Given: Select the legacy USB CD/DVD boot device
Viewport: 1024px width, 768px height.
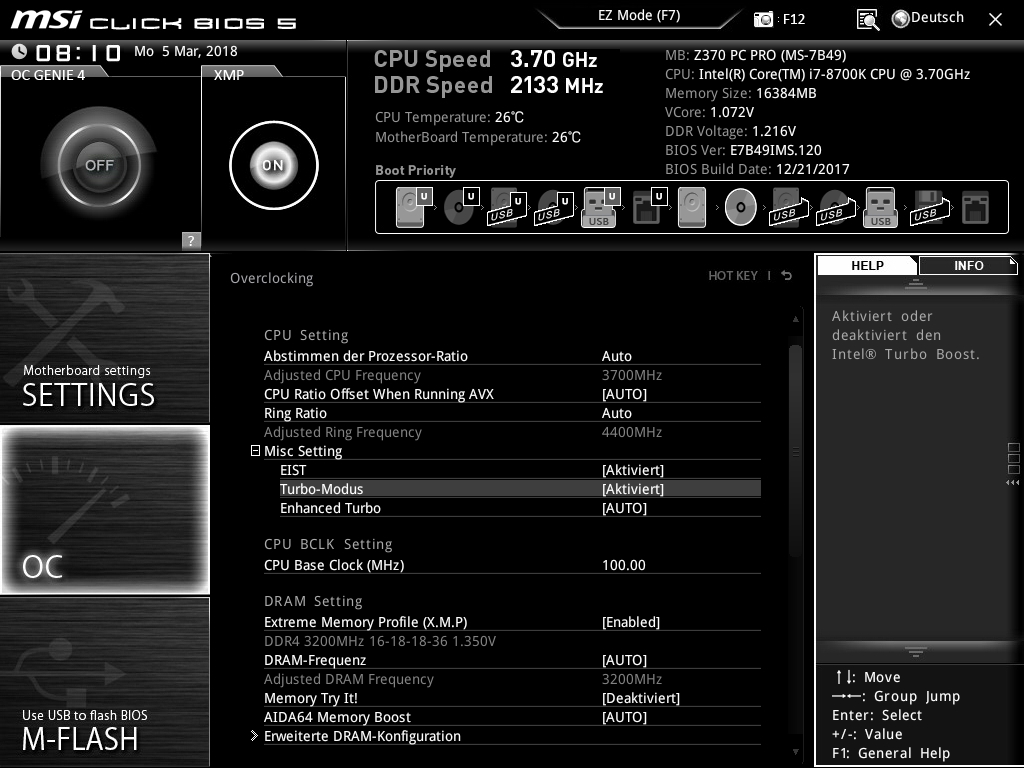Looking at the screenshot, I should pyautogui.click(x=835, y=207).
